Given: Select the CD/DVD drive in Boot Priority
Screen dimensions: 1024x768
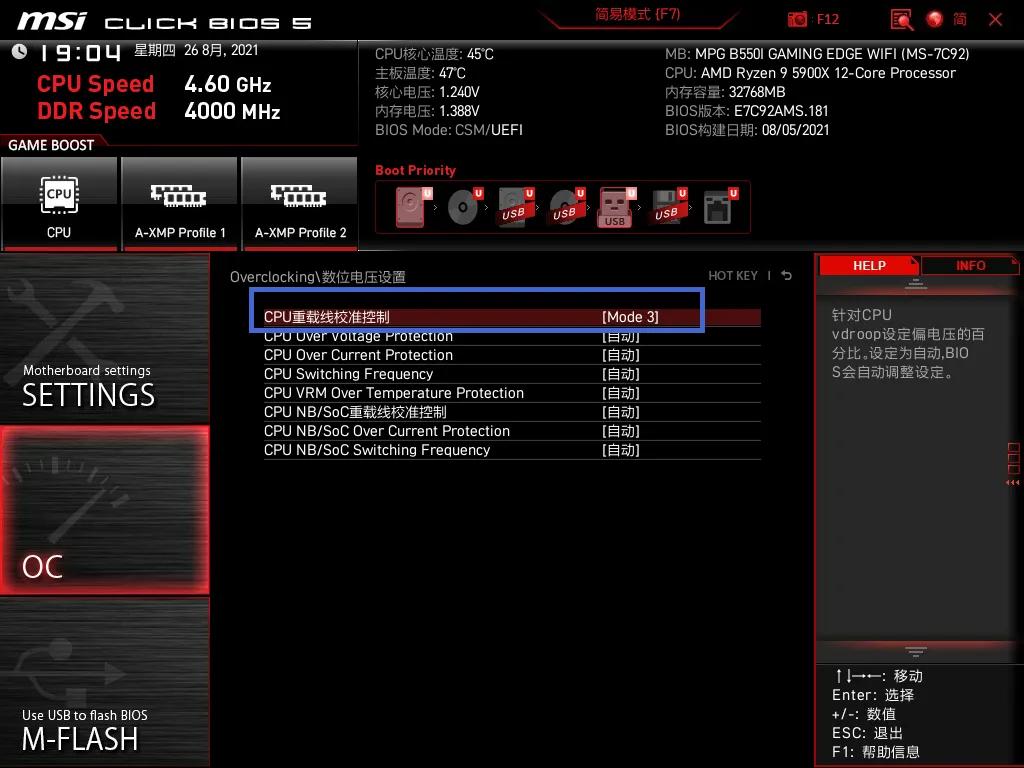Looking at the screenshot, I should 461,207.
